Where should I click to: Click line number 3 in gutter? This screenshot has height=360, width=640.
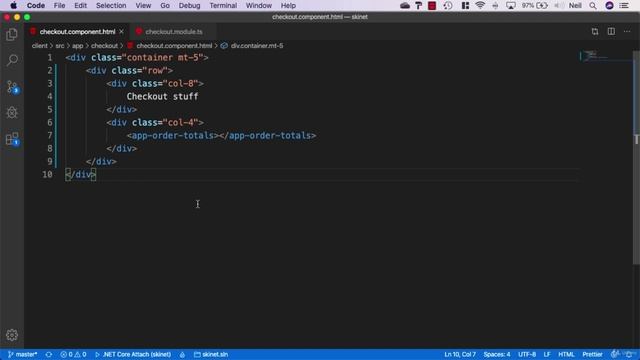pyautogui.click(x=49, y=83)
